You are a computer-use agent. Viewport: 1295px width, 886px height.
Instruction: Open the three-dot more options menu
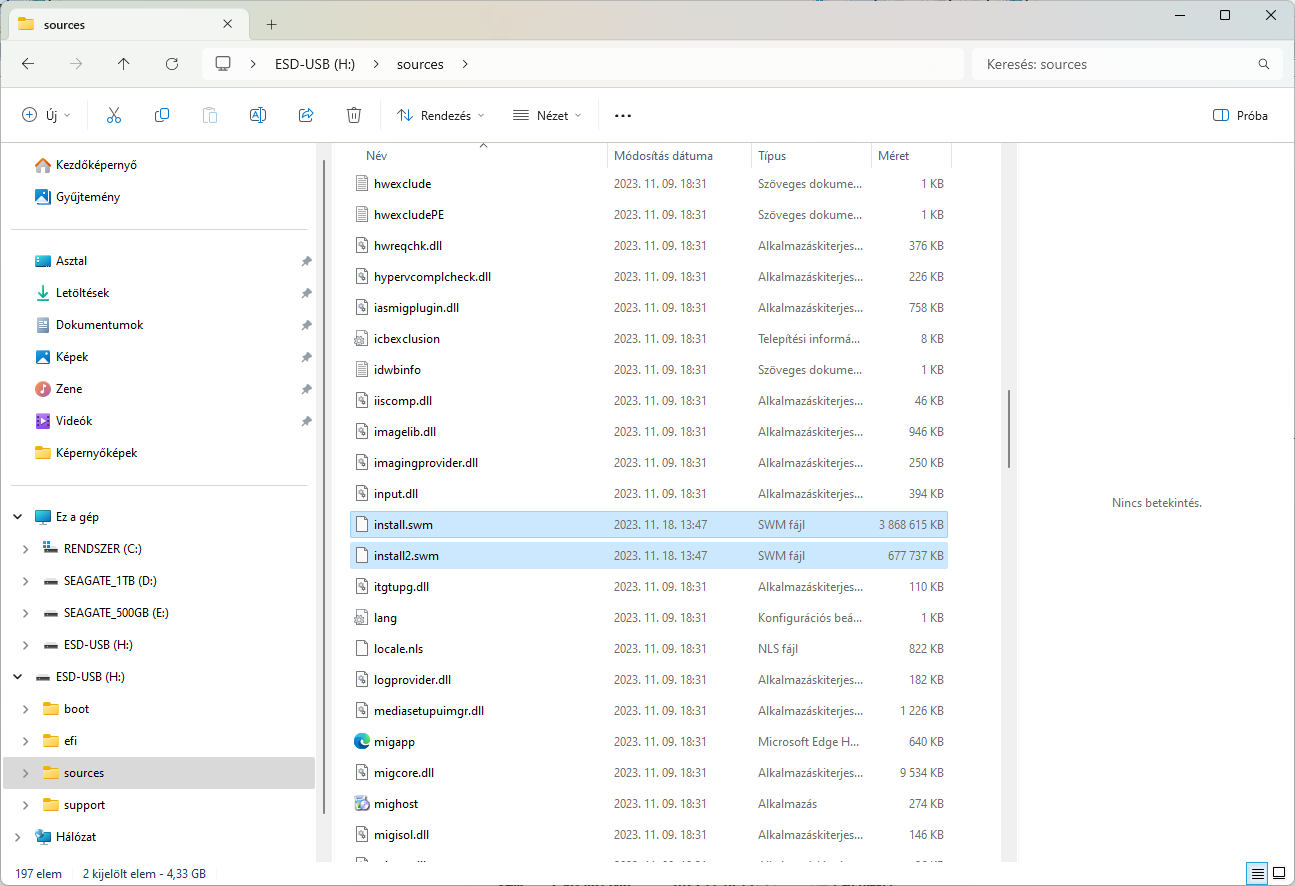[x=623, y=115]
